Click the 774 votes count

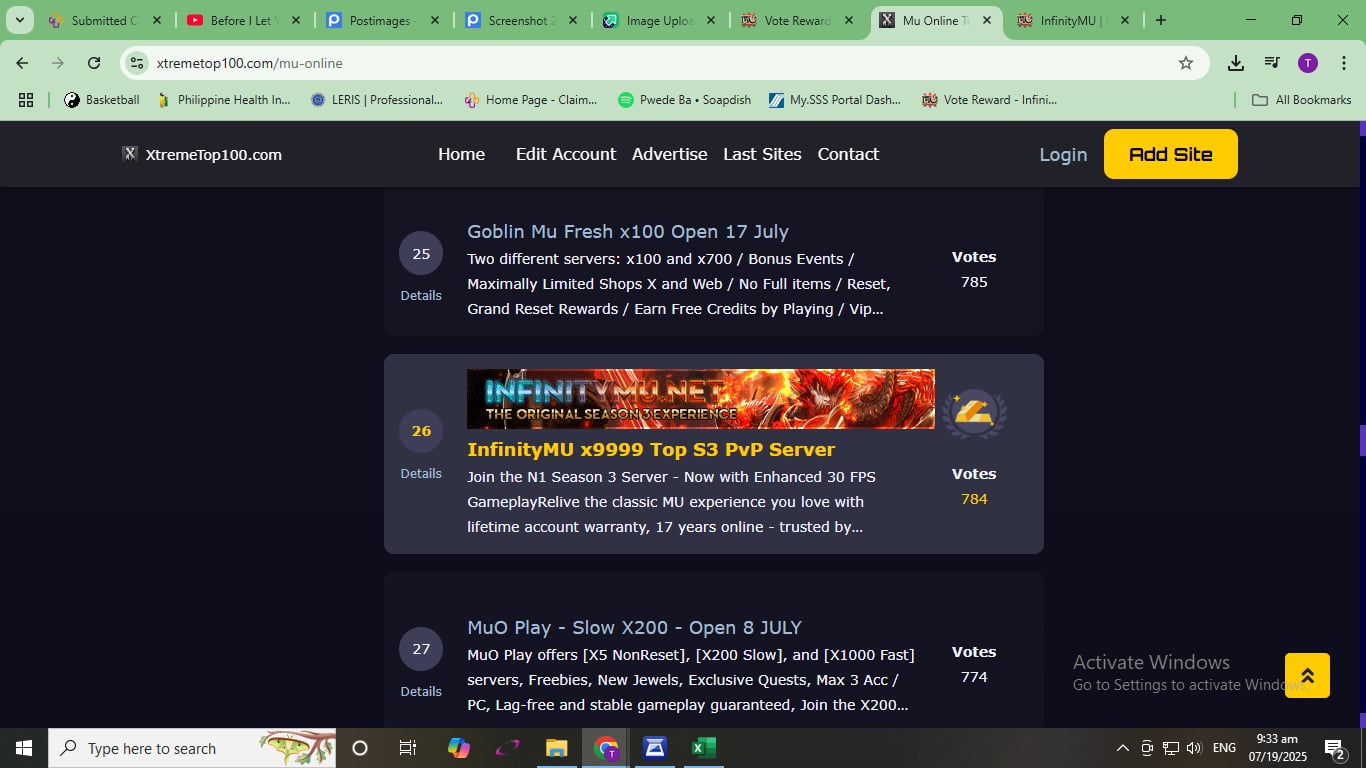point(974,677)
